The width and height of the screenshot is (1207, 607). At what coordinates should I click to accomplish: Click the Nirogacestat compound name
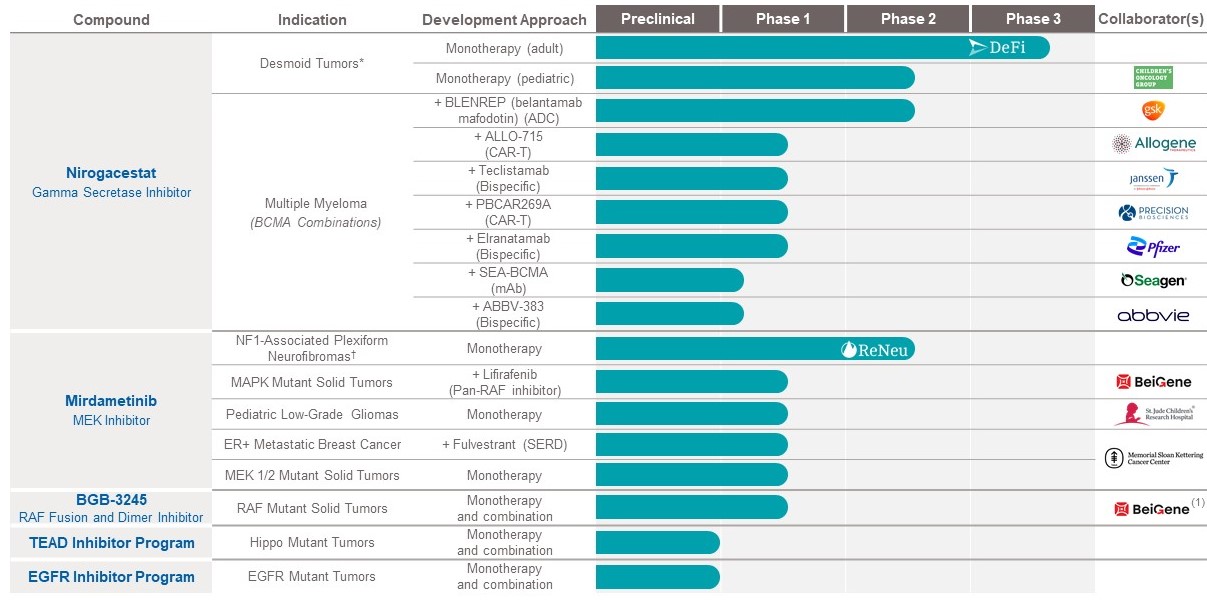coord(110,173)
